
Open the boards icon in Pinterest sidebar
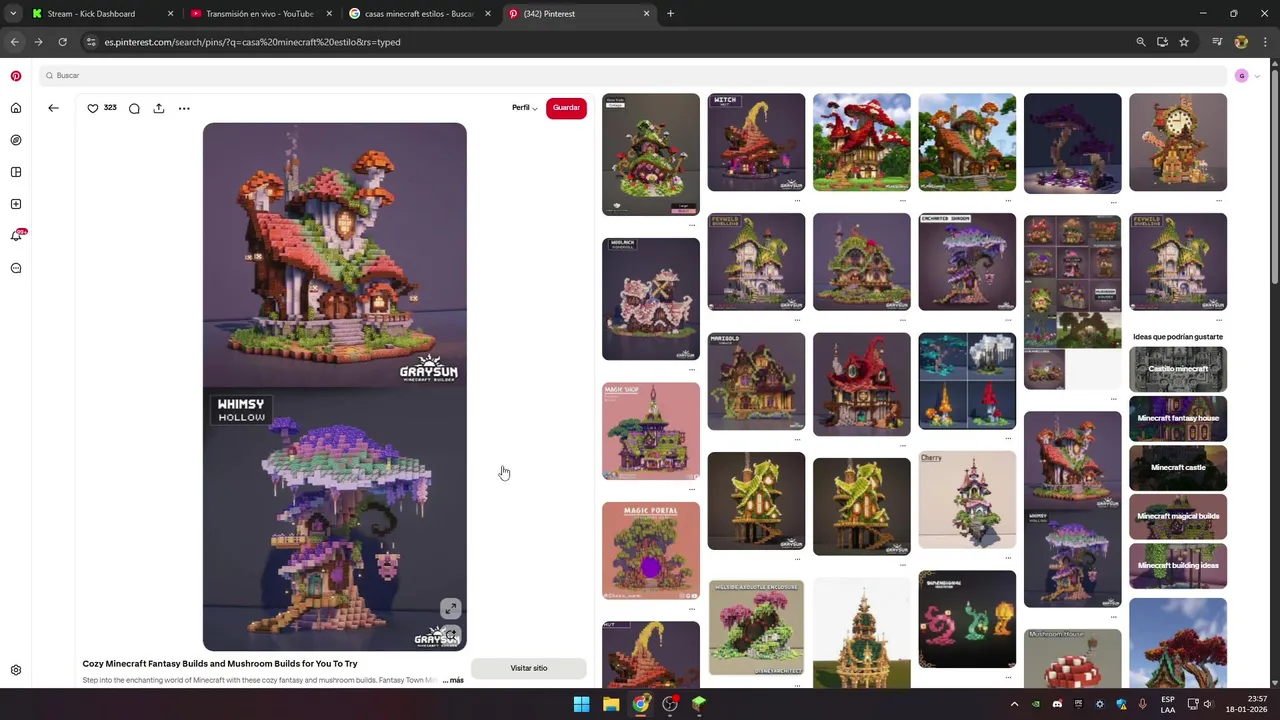pyautogui.click(x=16, y=172)
